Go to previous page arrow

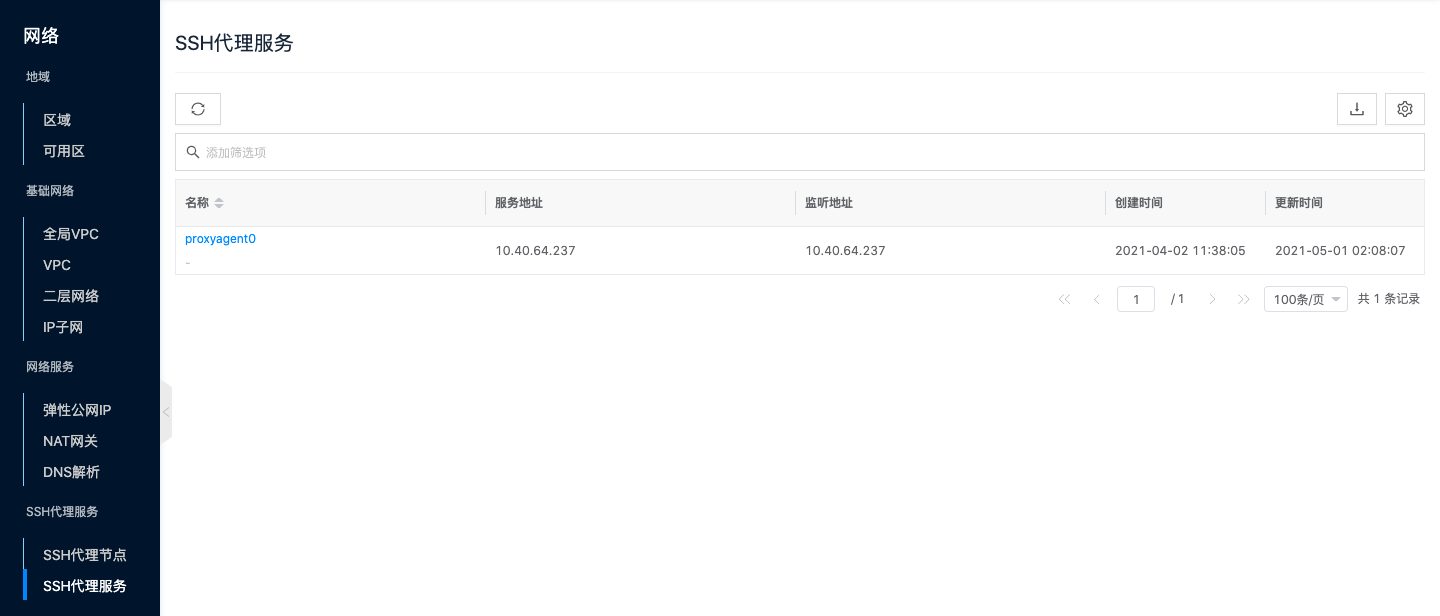[1097, 299]
